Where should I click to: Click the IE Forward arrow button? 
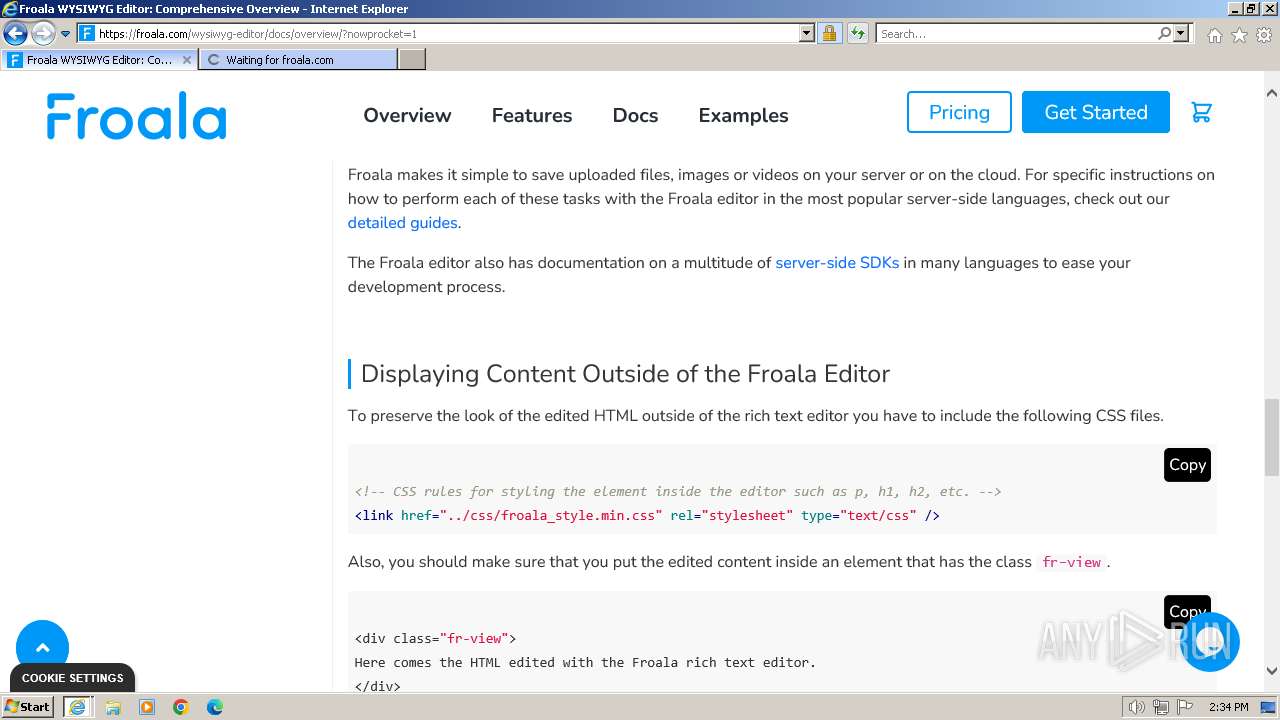tap(43, 33)
